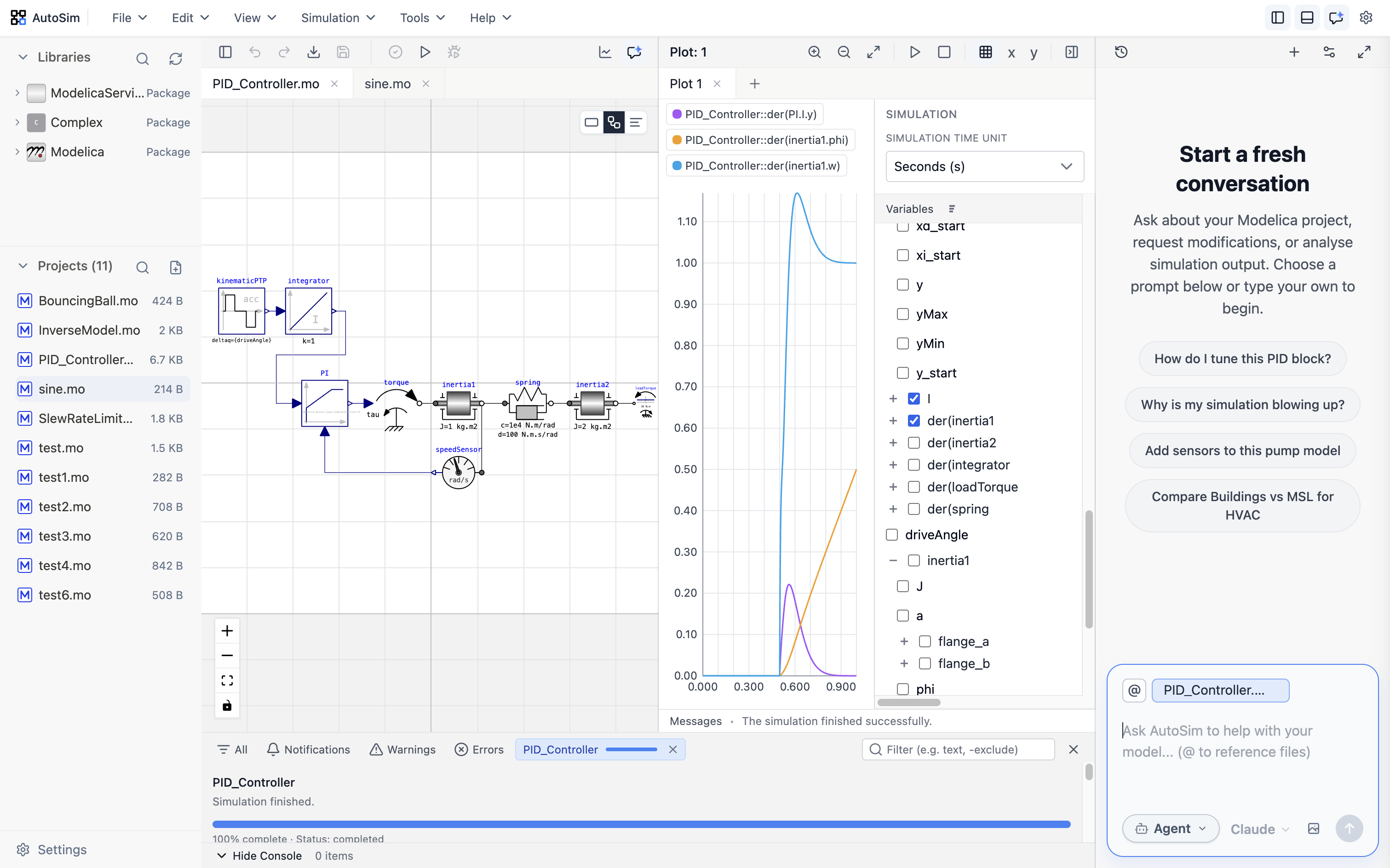Check the driveAngle variable
The width and height of the screenshot is (1390, 868).
click(891, 535)
